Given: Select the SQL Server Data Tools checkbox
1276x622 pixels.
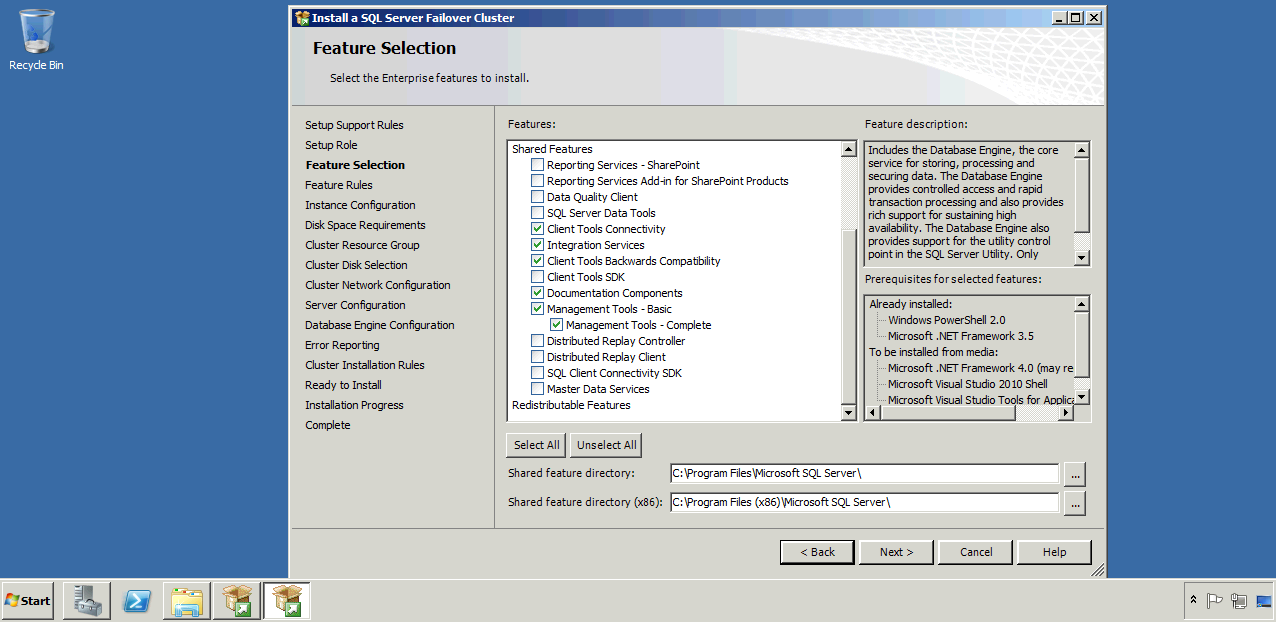Looking at the screenshot, I should 538,213.
